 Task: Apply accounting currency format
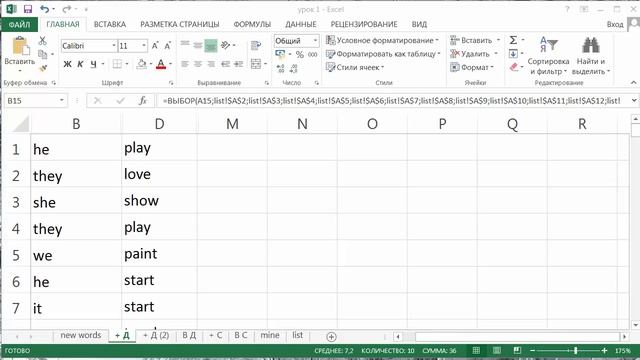280,54
